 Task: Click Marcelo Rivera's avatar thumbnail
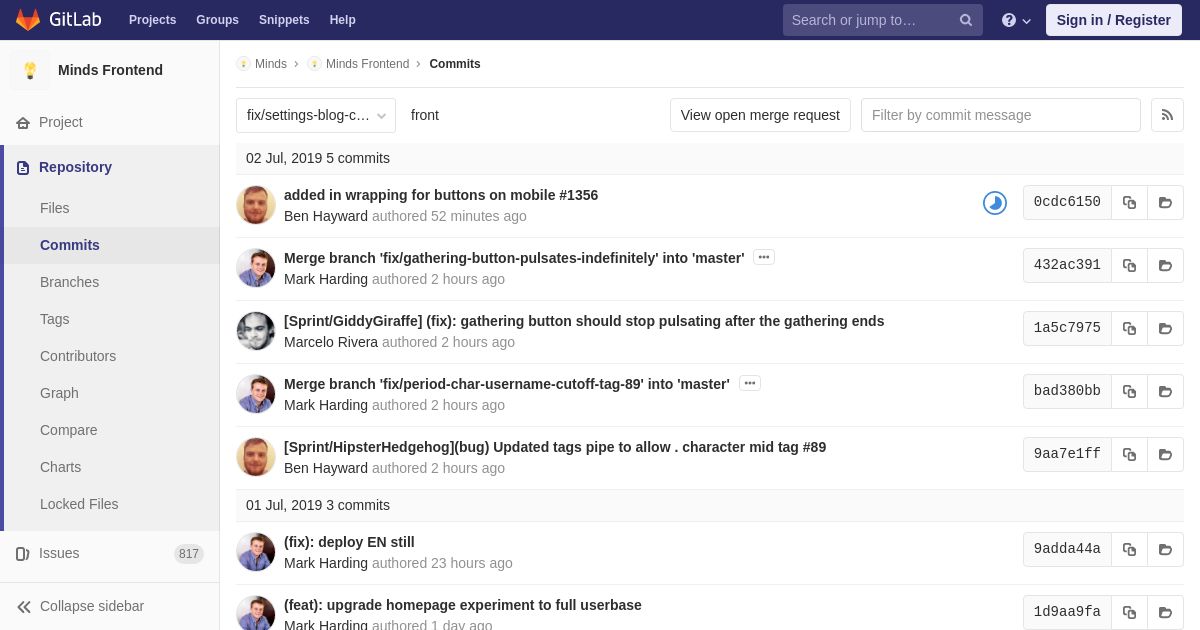click(256, 331)
